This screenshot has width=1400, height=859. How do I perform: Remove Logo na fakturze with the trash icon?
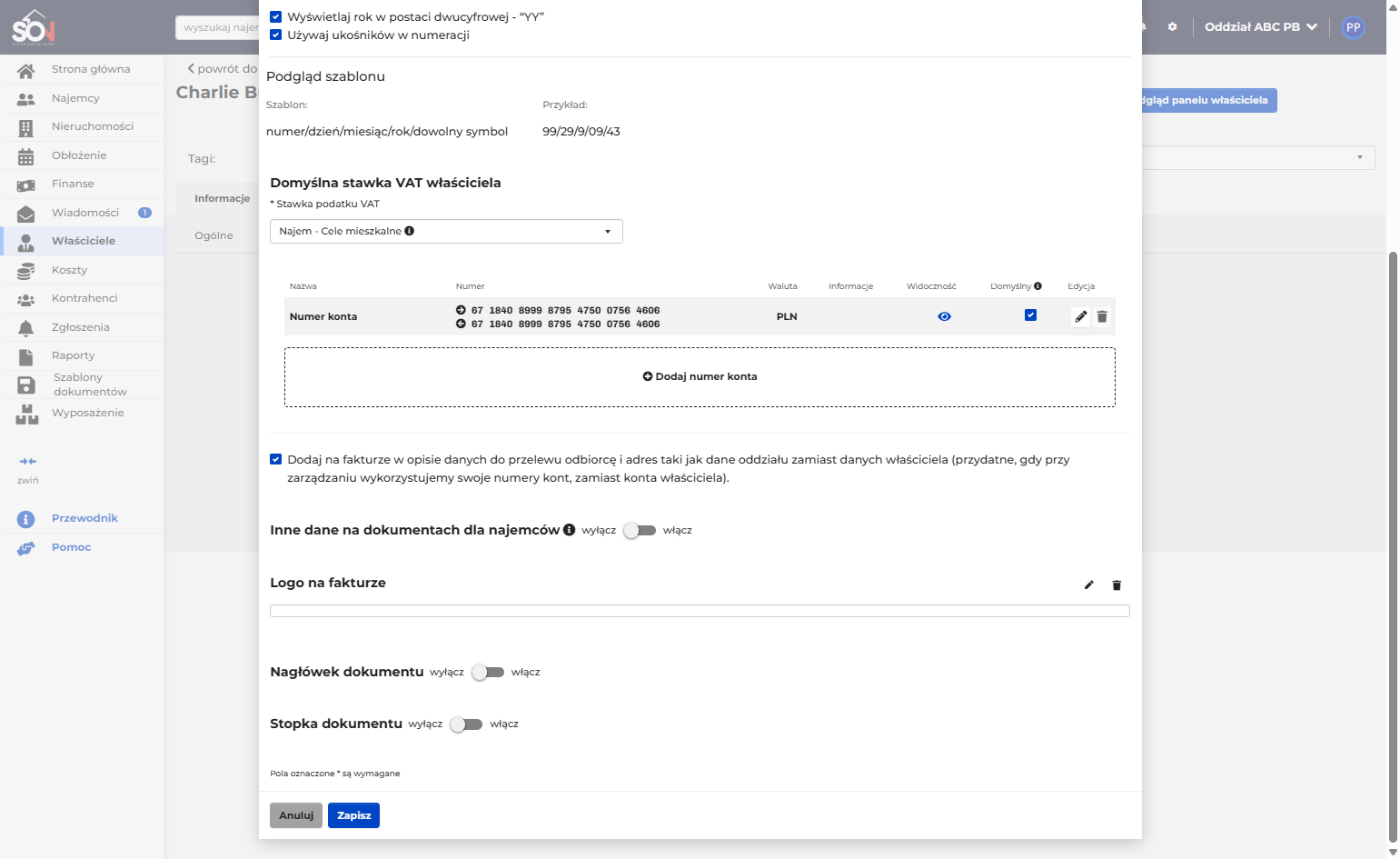(x=1117, y=584)
